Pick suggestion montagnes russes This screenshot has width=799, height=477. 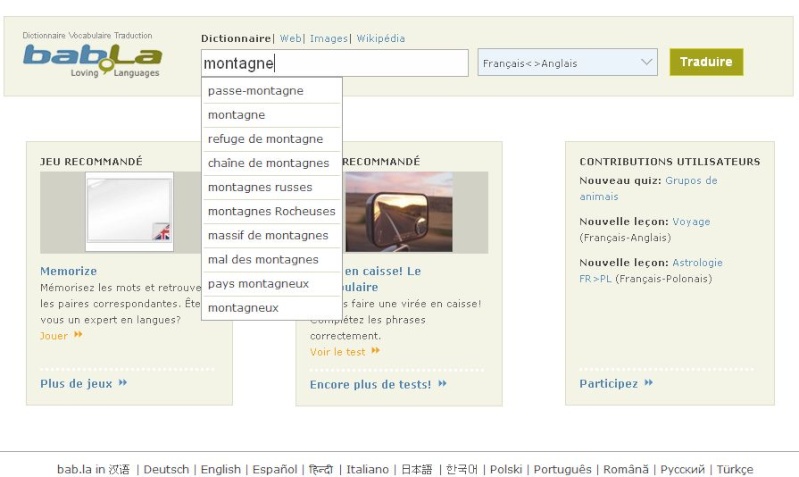click(272, 187)
